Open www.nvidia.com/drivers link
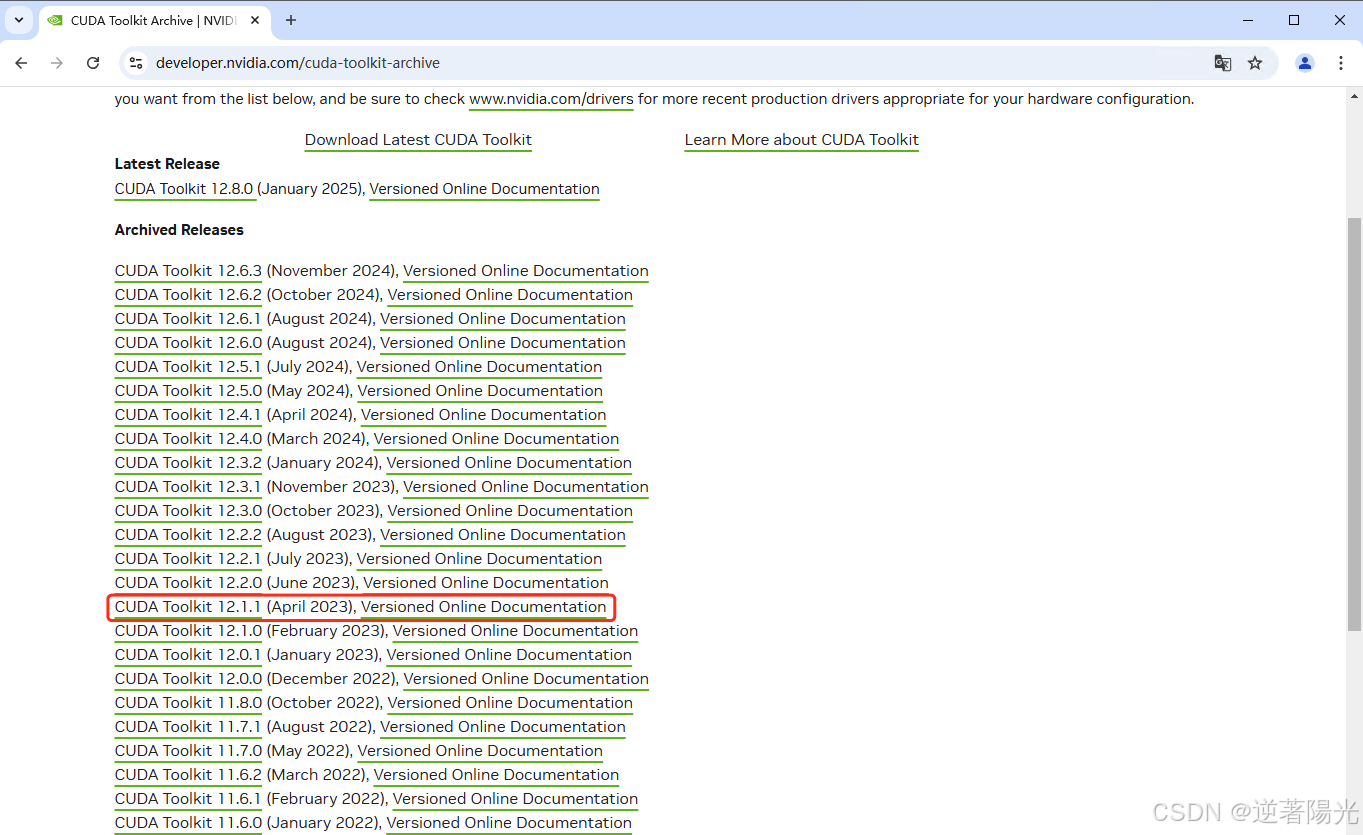Image resolution: width=1363 pixels, height=835 pixels. pos(551,99)
